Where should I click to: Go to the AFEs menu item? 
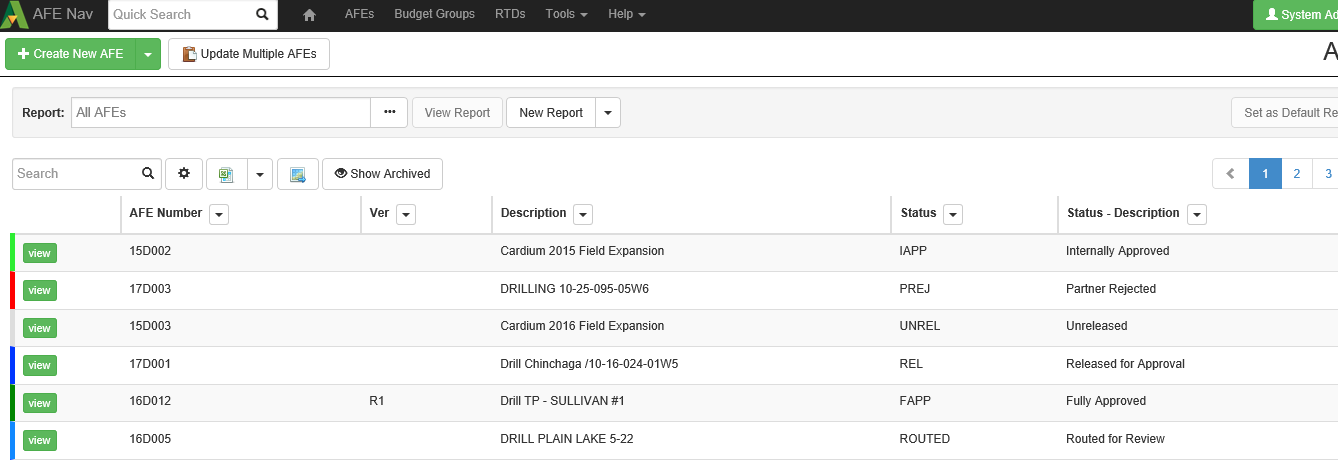point(359,15)
